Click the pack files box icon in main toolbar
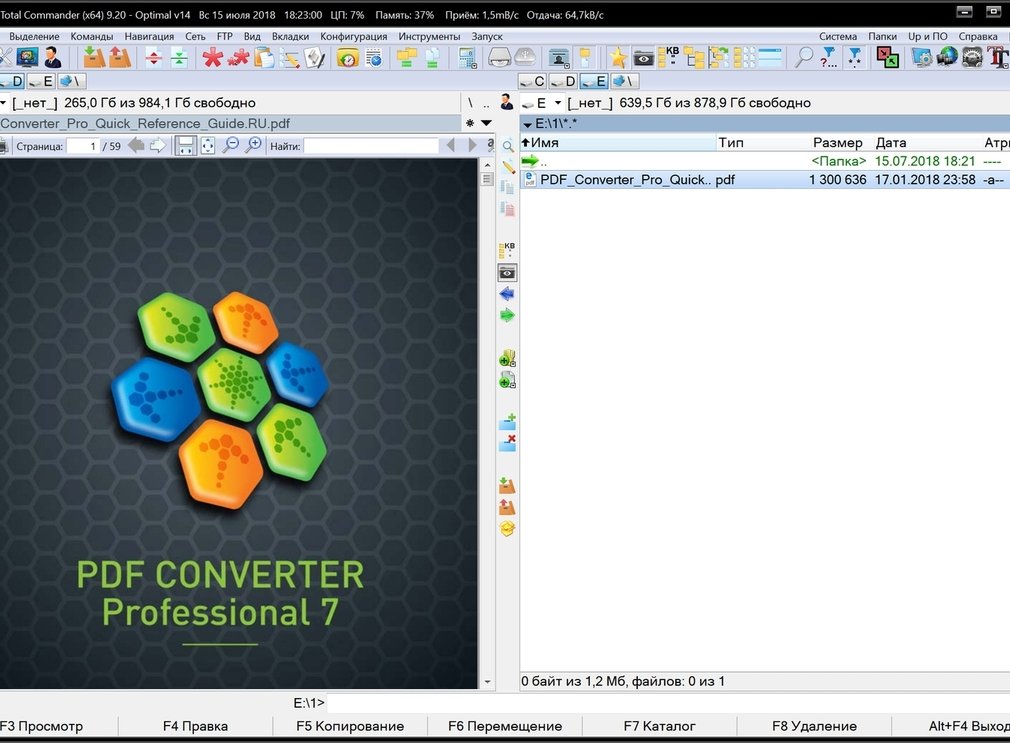 [x=94, y=57]
